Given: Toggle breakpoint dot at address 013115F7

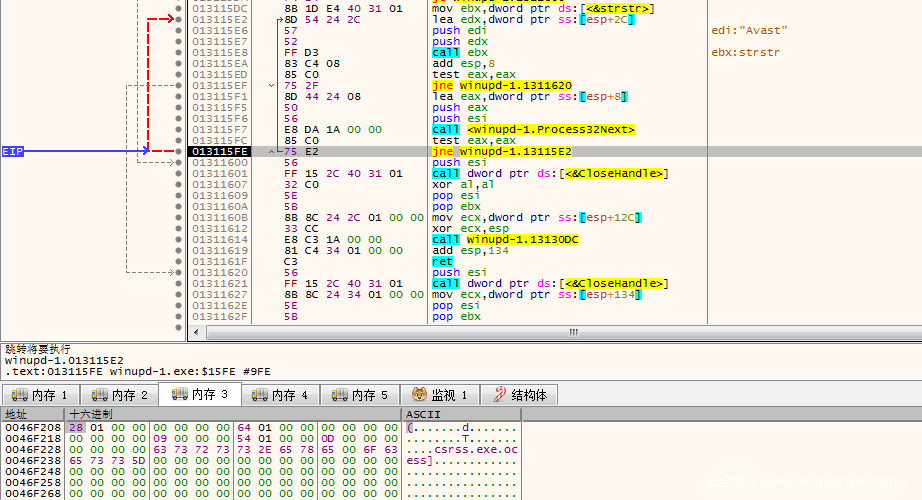Looking at the screenshot, I should (x=178, y=129).
